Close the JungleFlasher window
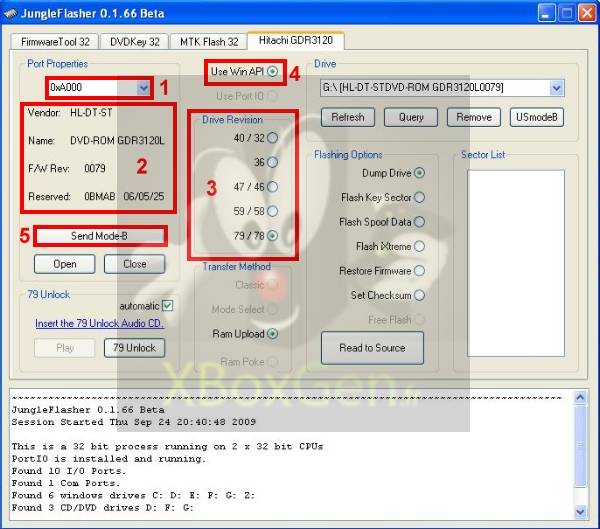The width and height of the screenshot is (600, 529). [587, 13]
